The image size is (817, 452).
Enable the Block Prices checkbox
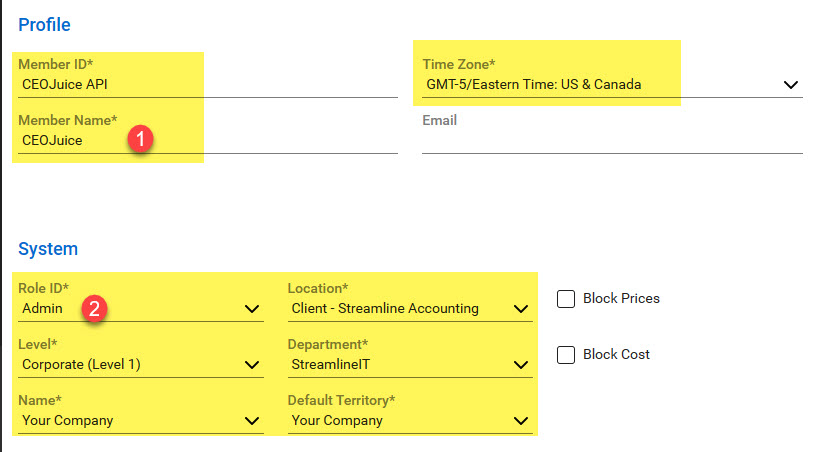[566, 299]
